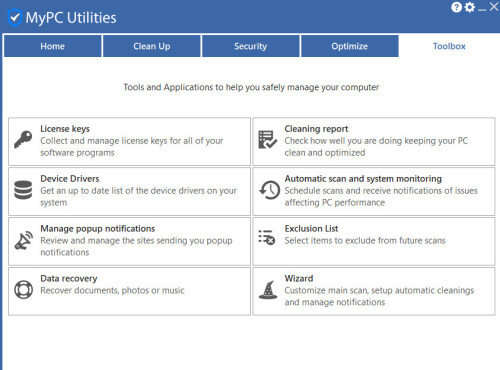Click the clock history icon for Automatic scan
The height and width of the screenshot is (370, 500).
pos(269,190)
